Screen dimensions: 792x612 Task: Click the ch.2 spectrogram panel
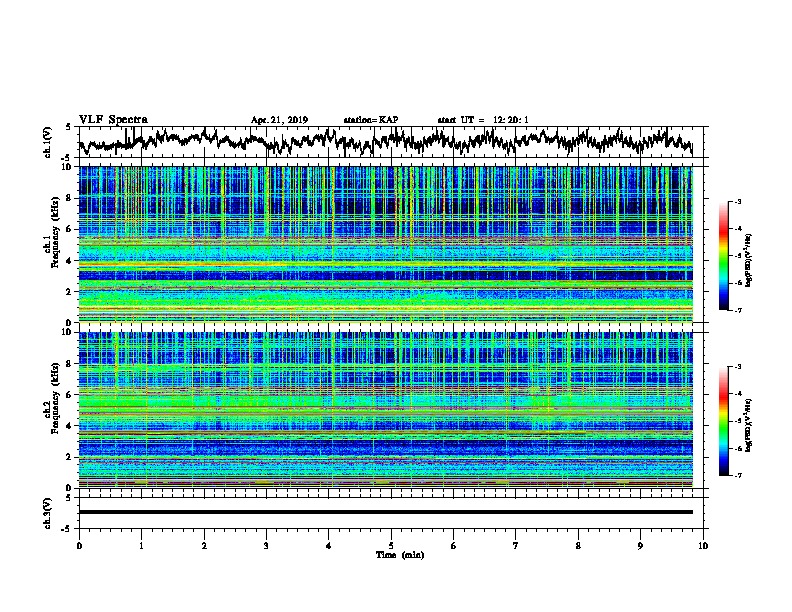[386, 410]
